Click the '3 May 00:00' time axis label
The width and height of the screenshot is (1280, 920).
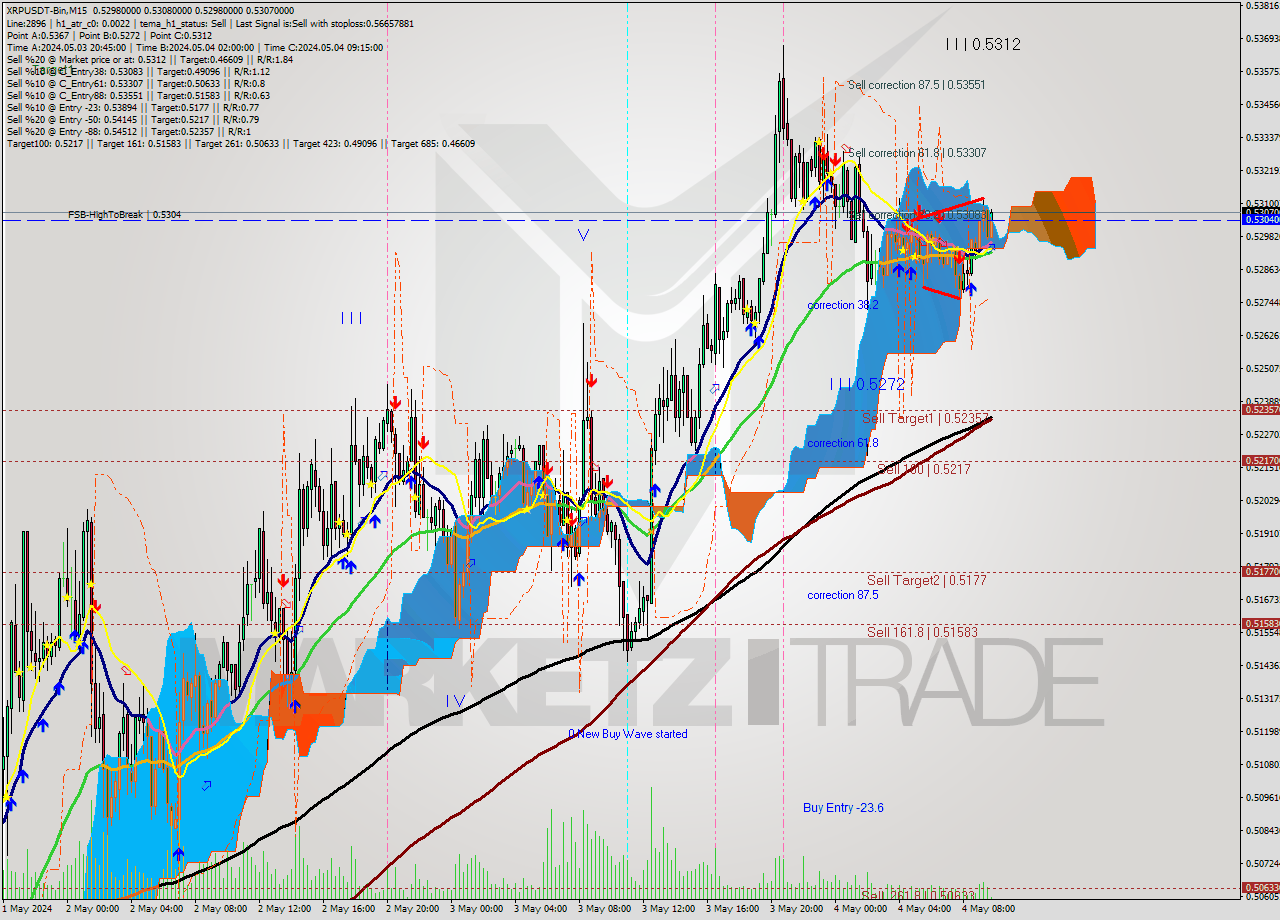pos(476,909)
